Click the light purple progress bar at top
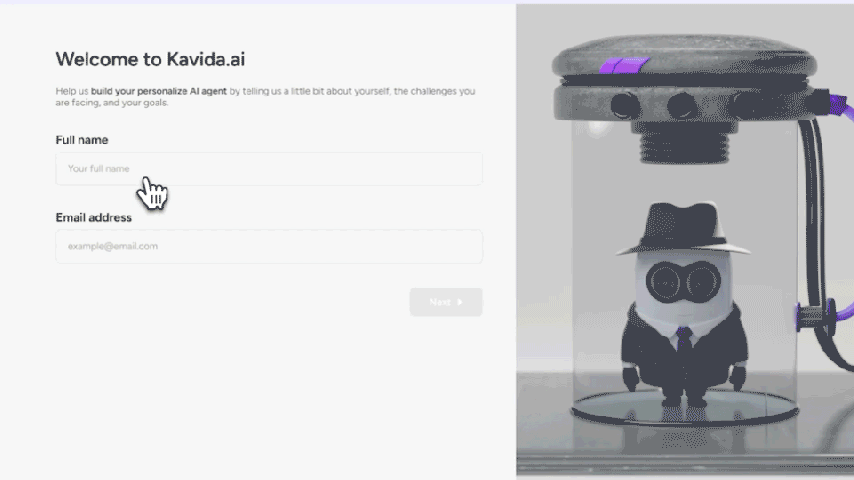The image size is (854, 480). pos(427,2)
